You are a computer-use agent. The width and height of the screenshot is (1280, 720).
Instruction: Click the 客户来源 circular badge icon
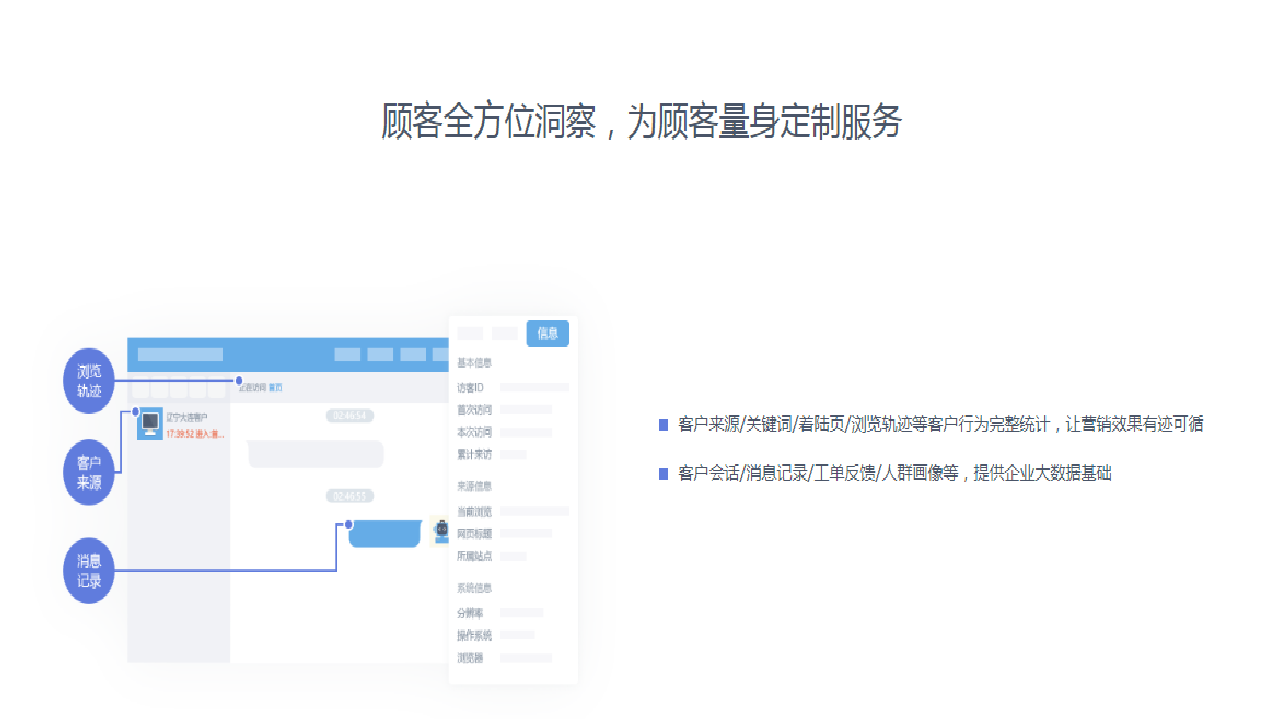tap(88, 468)
